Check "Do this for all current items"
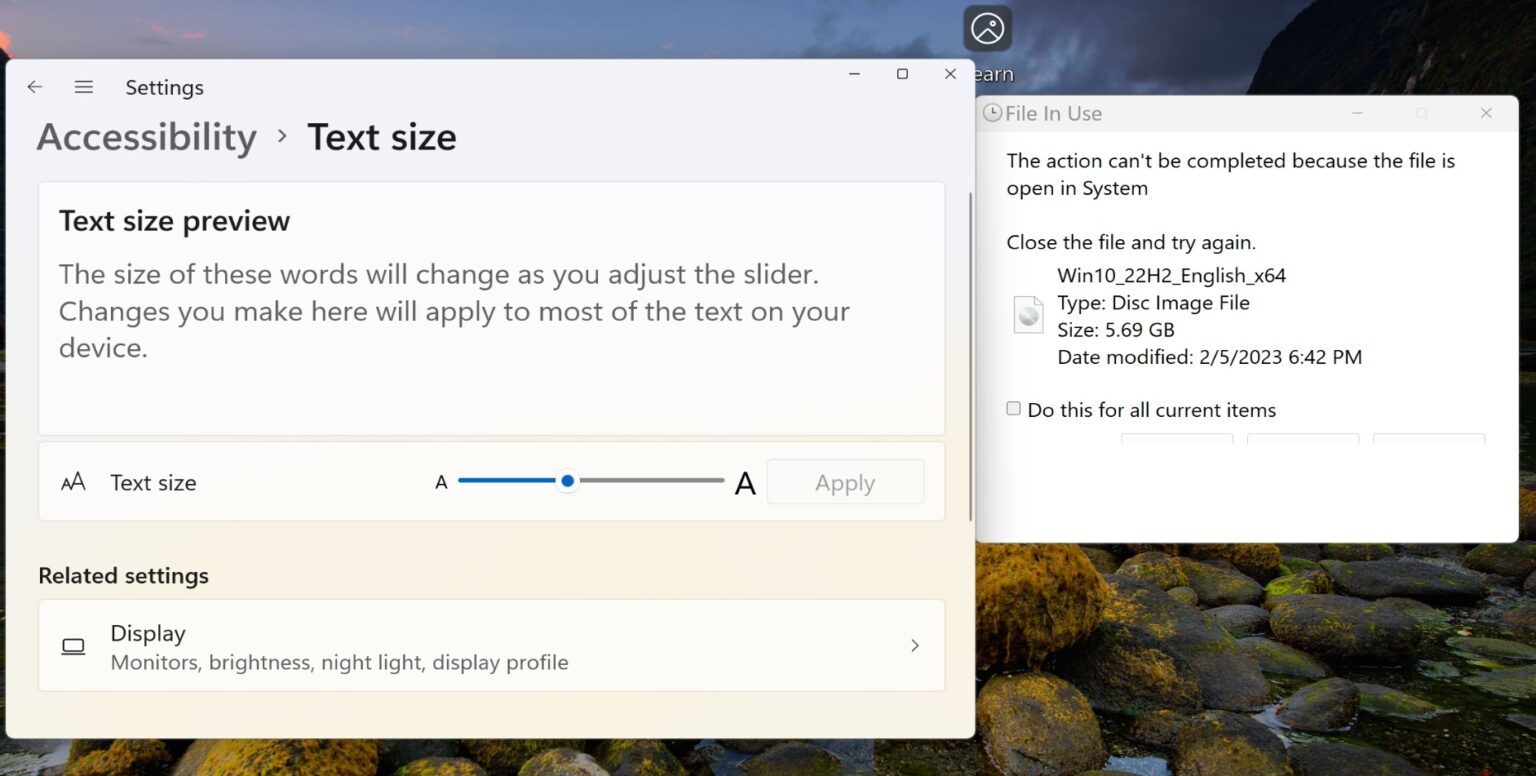This screenshot has height=776, width=1536. 1013,408
